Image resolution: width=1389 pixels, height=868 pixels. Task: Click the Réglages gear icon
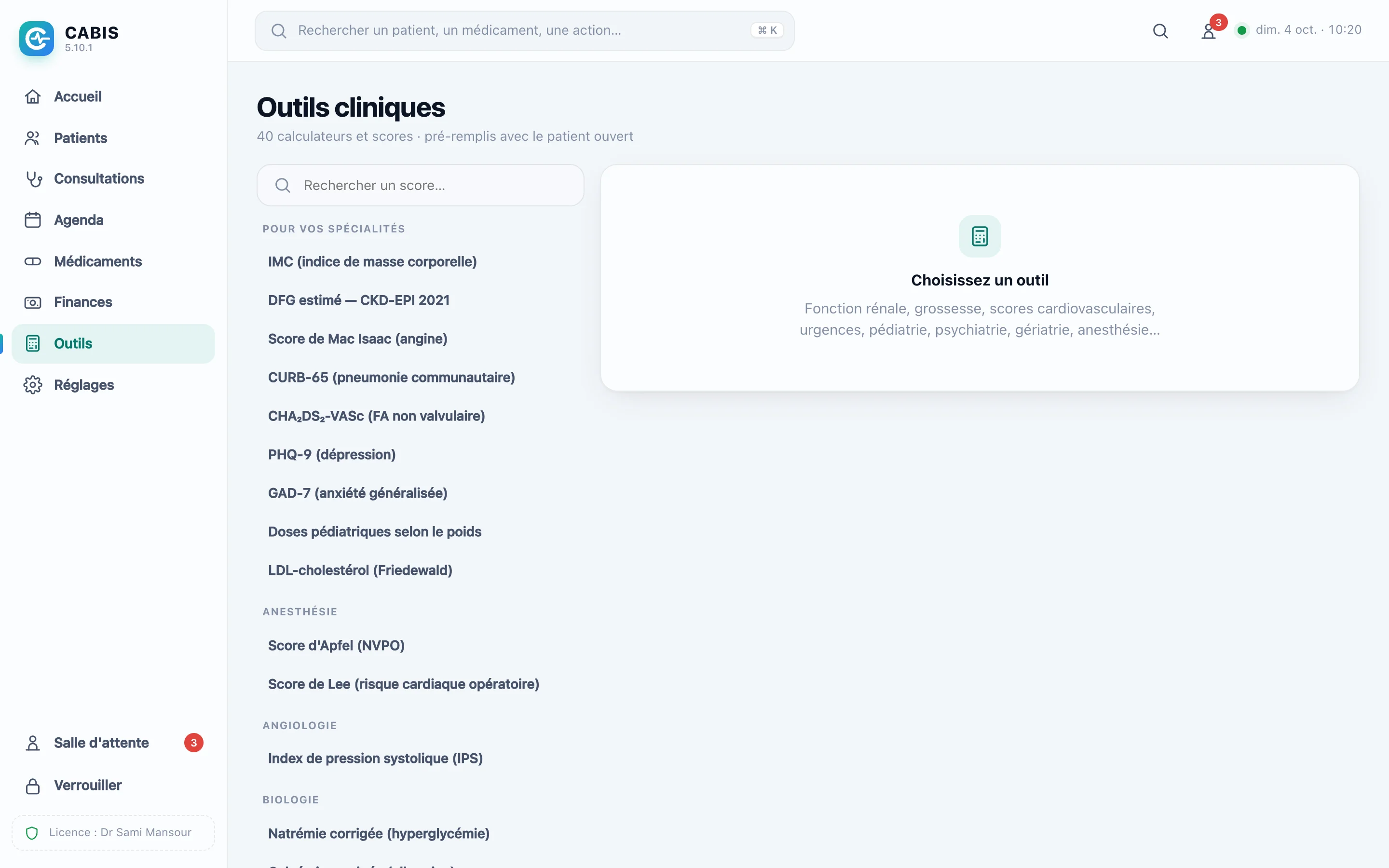tap(33, 385)
